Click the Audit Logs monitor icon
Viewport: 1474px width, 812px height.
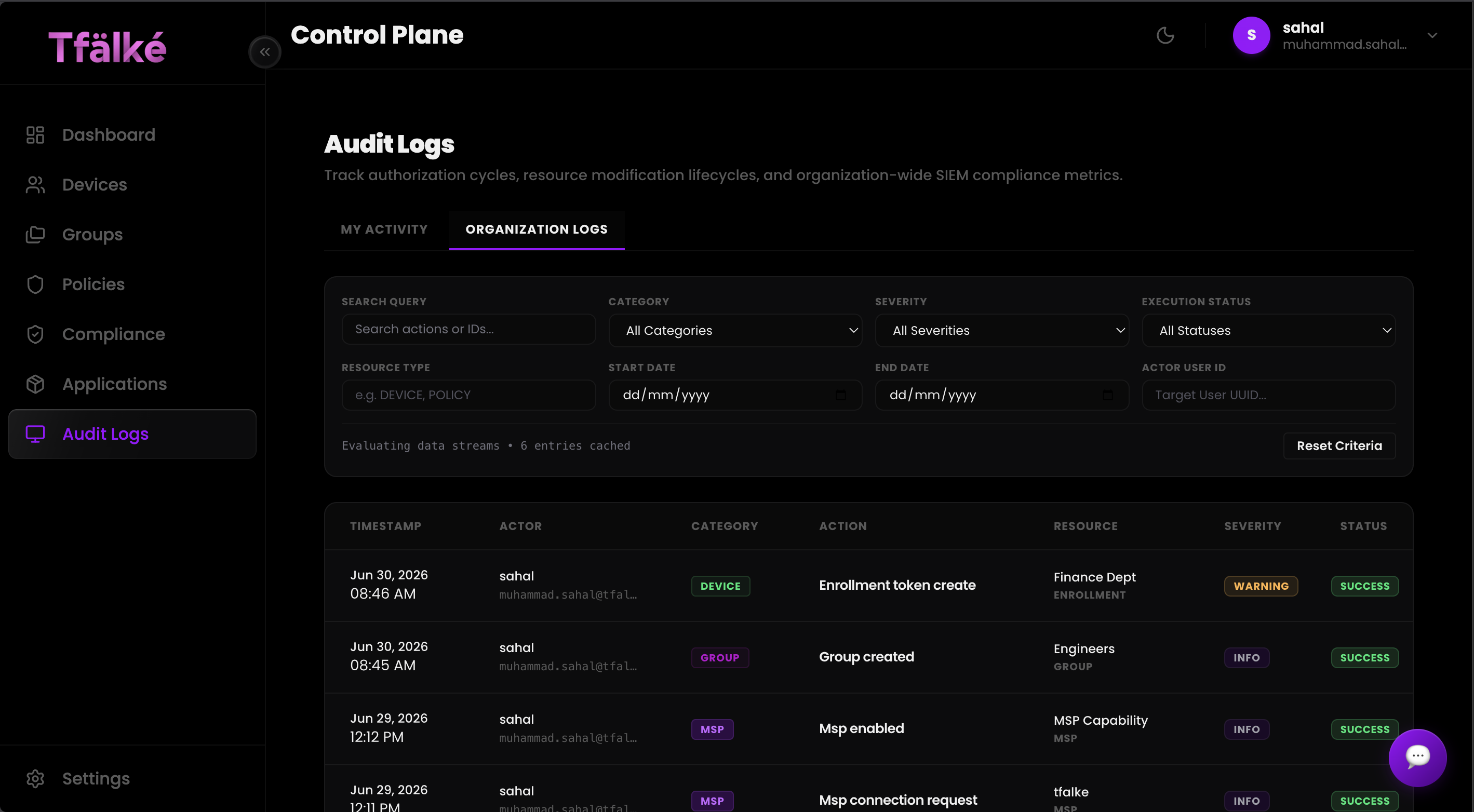[x=35, y=434]
